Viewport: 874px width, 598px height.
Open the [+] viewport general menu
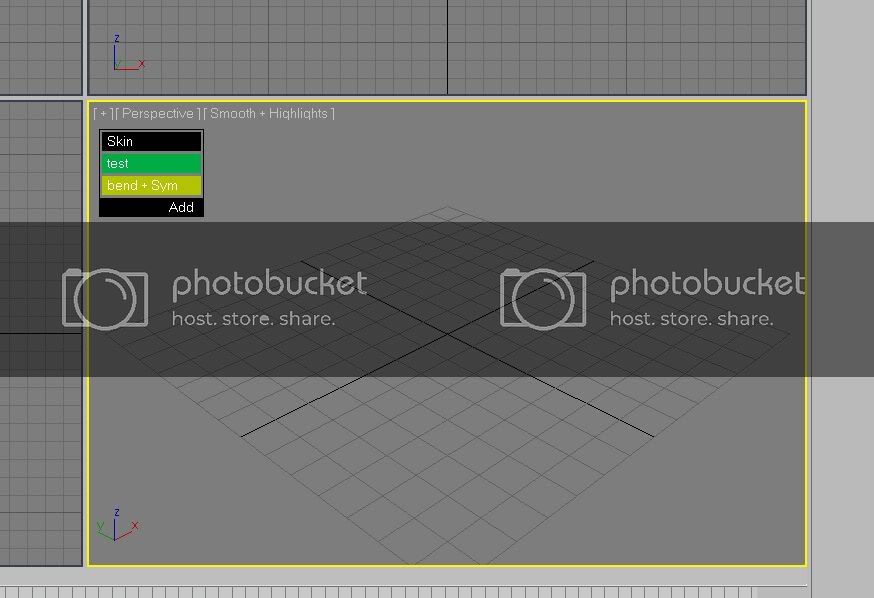[x=103, y=114]
